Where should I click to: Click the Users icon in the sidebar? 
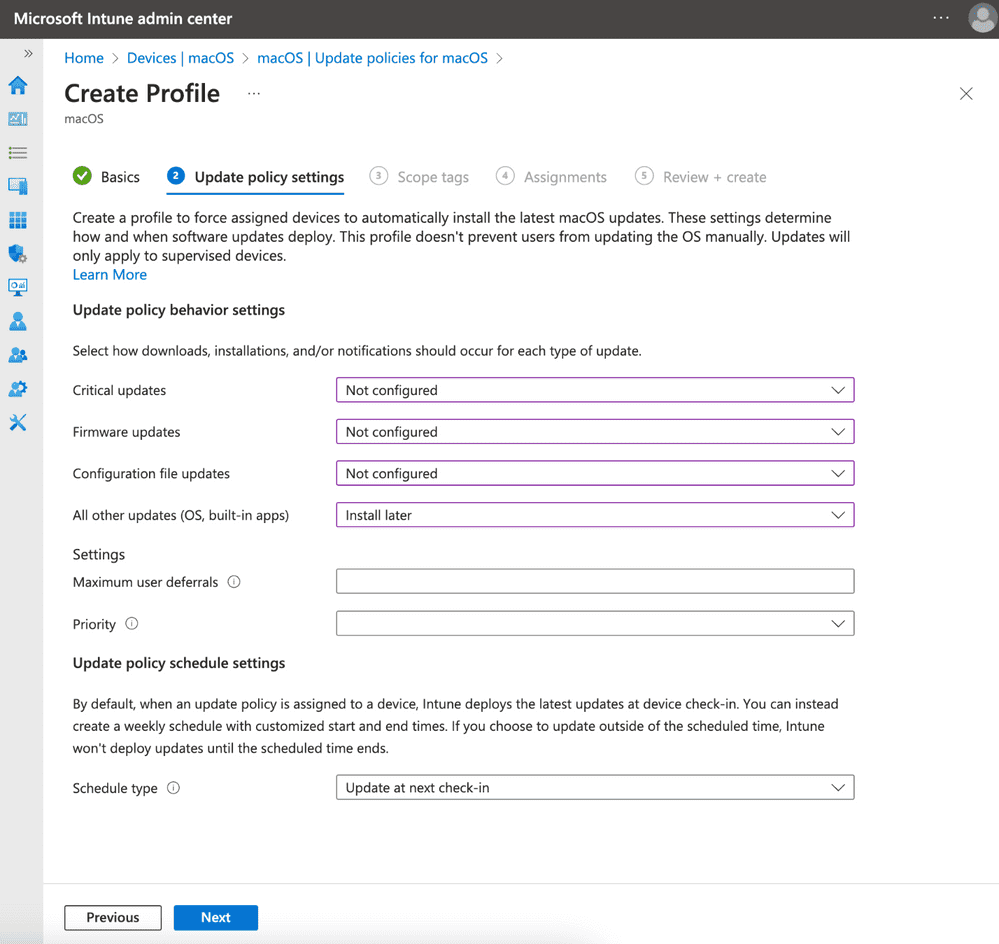click(x=17, y=321)
